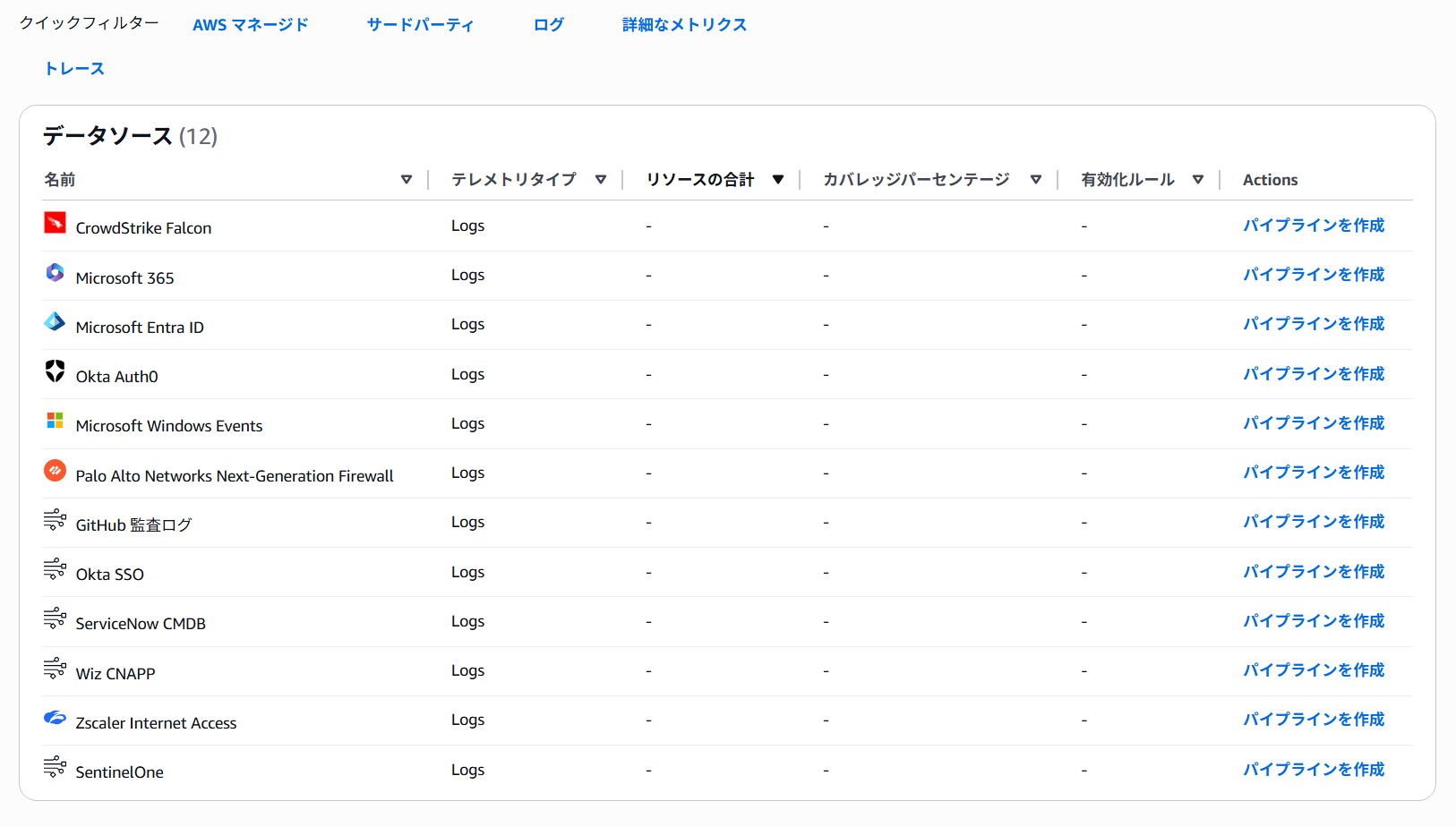Click the Logs cell for Microsoft 365
Screen dimensions: 1456x827
click(x=467, y=275)
